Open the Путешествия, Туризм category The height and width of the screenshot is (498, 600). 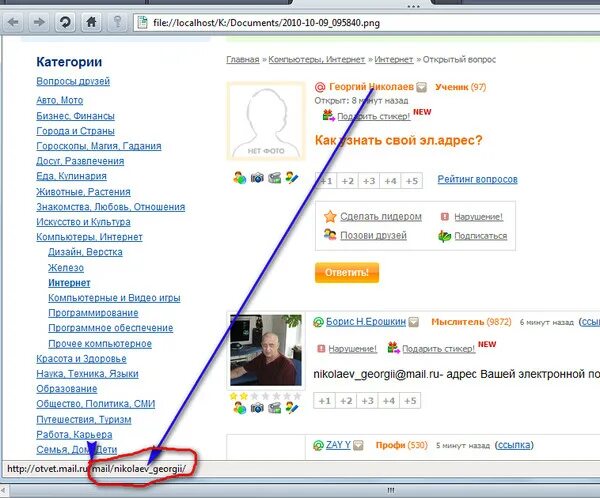(84, 420)
